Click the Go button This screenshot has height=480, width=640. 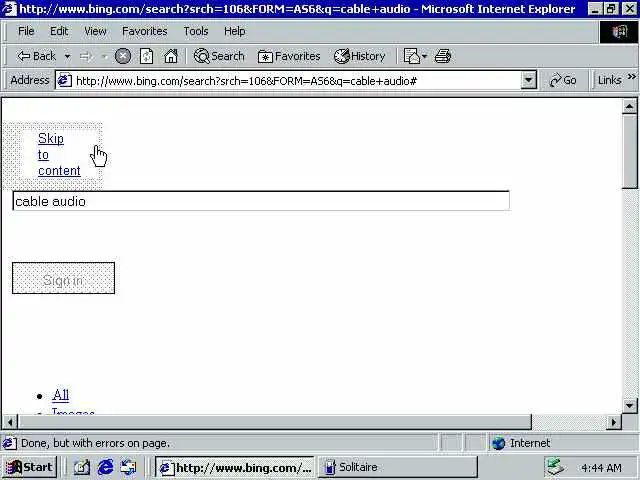coord(563,80)
